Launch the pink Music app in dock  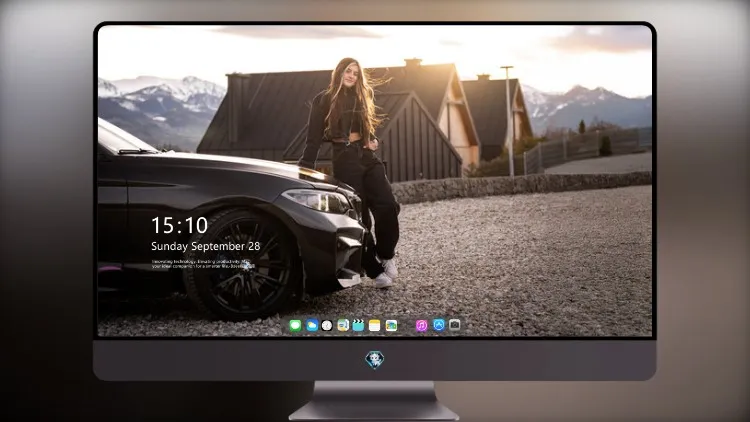[421, 325]
